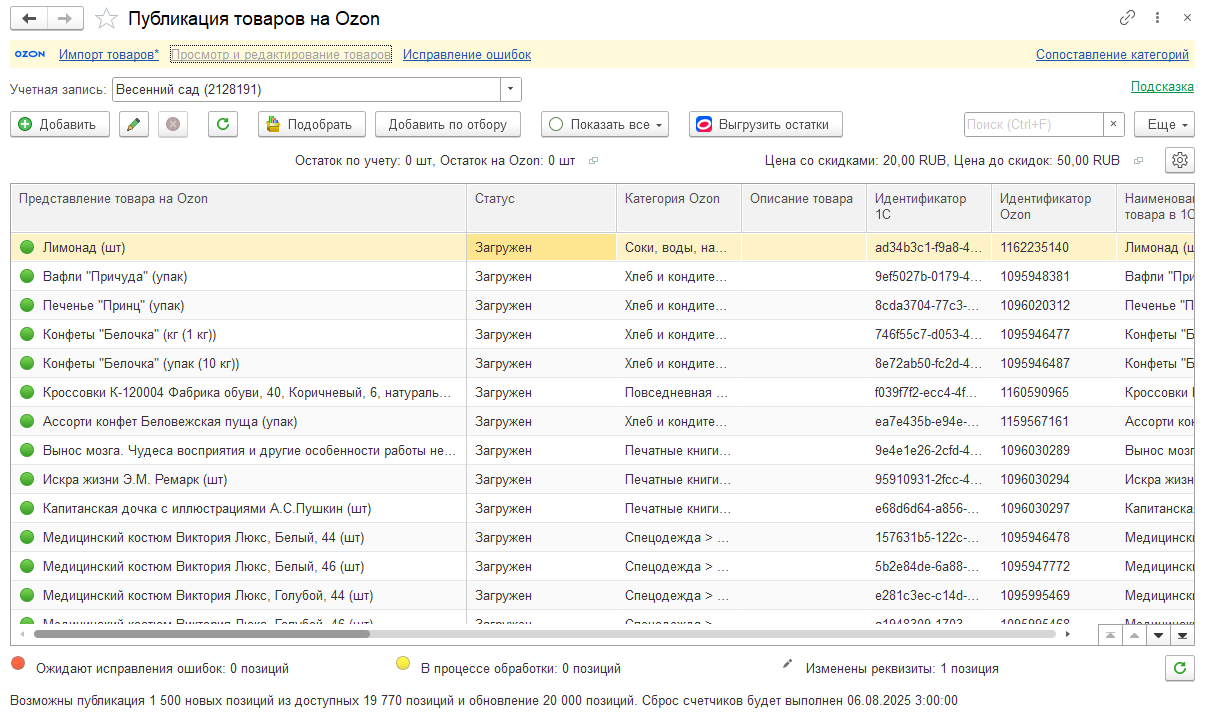1212x716 pixels.
Task: Open 'Исправление ошибок' tab
Action: click(x=467, y=55)
